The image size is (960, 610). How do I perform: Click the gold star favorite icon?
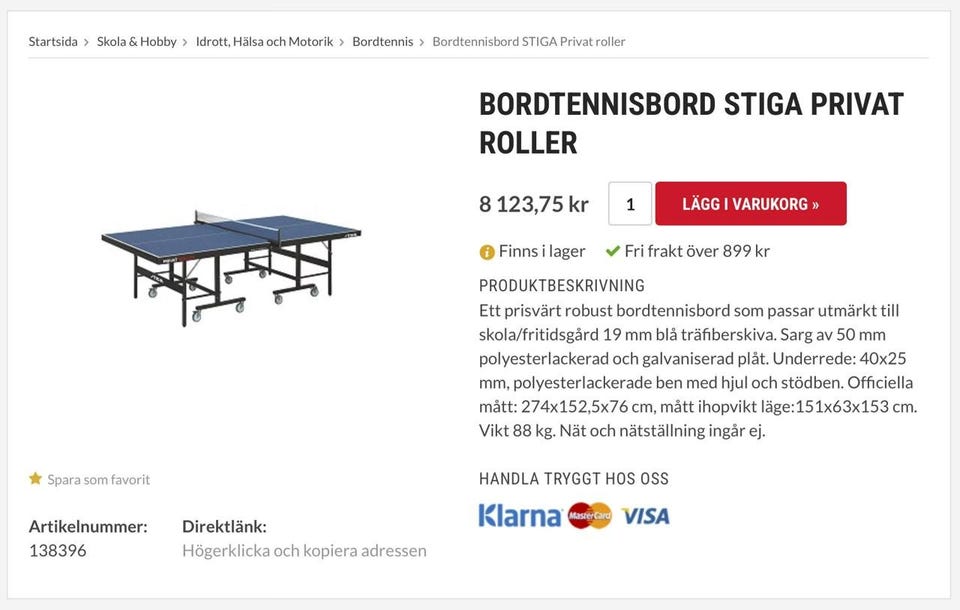click(x=36, y=479)
